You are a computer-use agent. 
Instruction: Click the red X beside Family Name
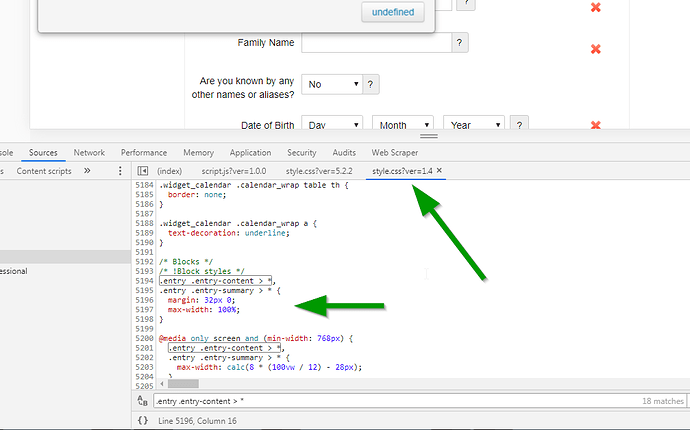[x=595, y=49]
